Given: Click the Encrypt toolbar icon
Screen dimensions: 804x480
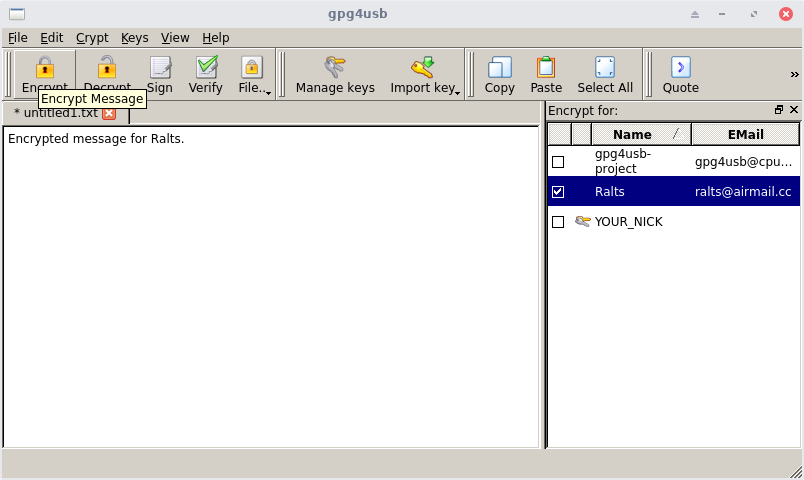Looking at the screenshot, I should pos(45,67).
